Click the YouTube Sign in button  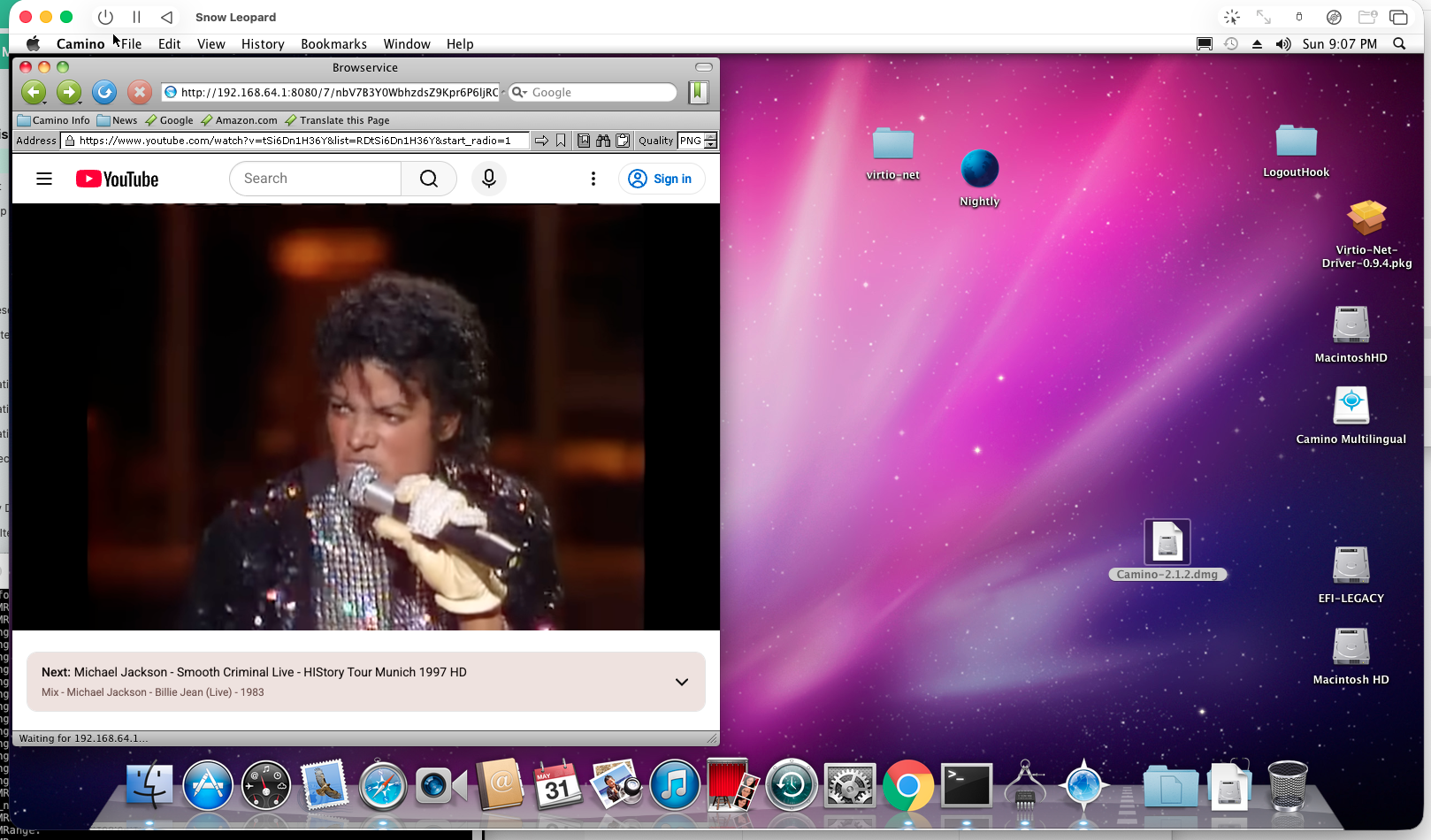[662, 179]
